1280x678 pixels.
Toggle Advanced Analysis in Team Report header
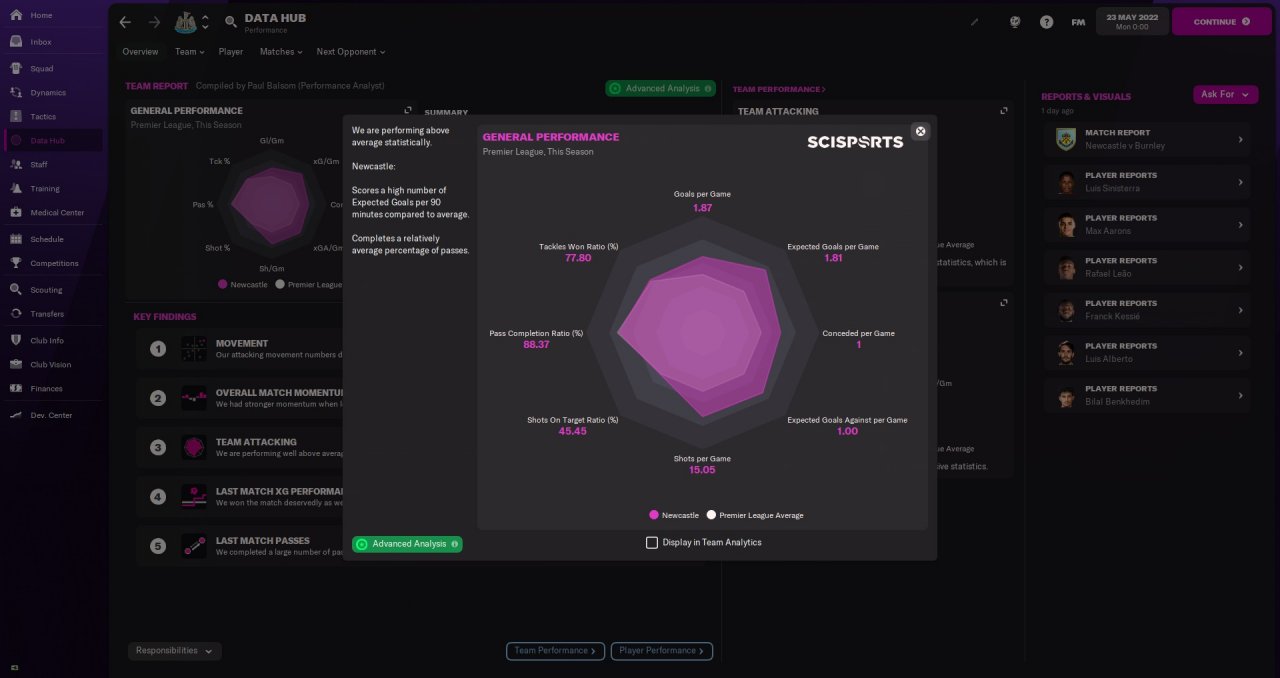point(660,88)
